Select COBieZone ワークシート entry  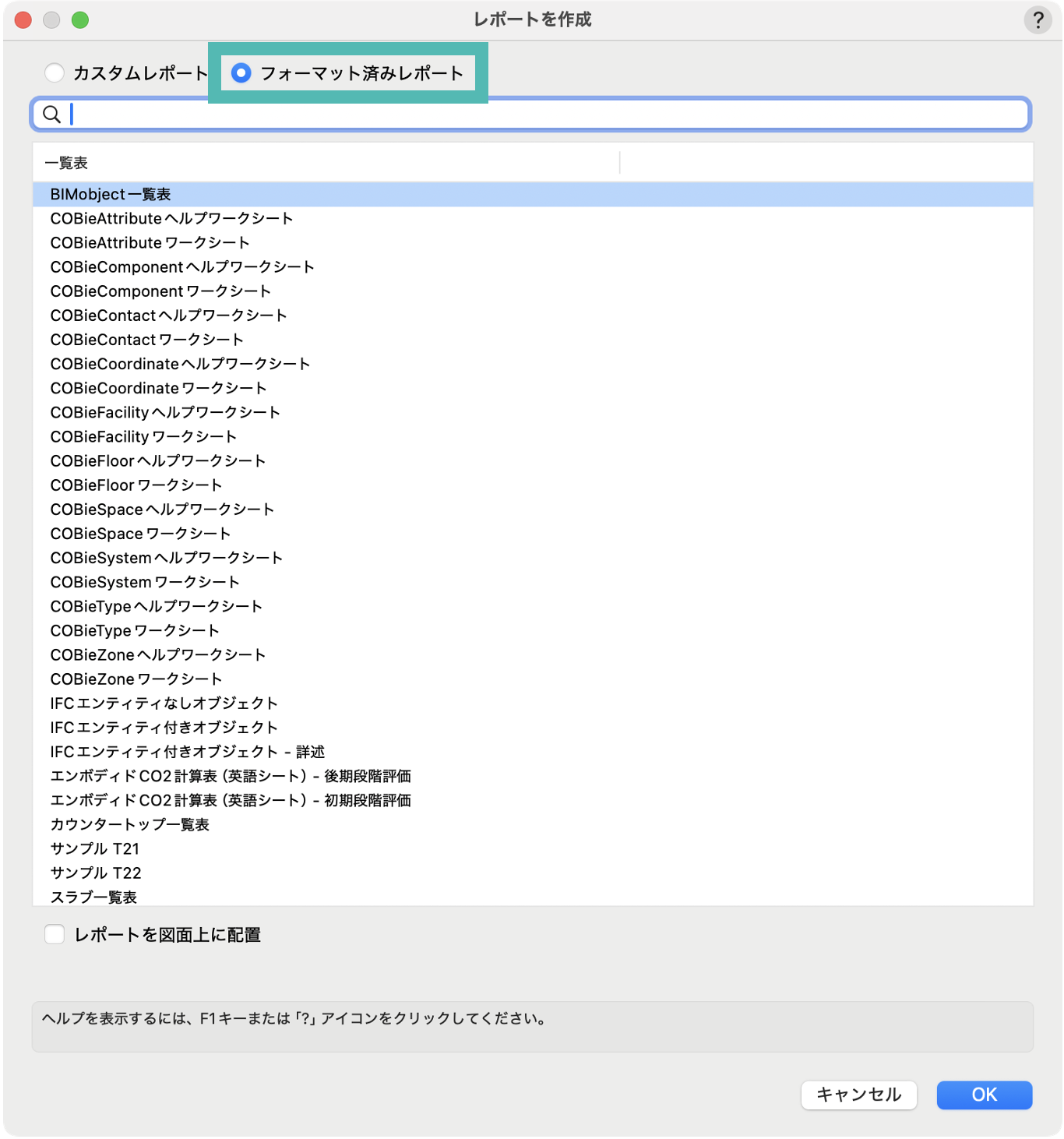tap(136, 679)
